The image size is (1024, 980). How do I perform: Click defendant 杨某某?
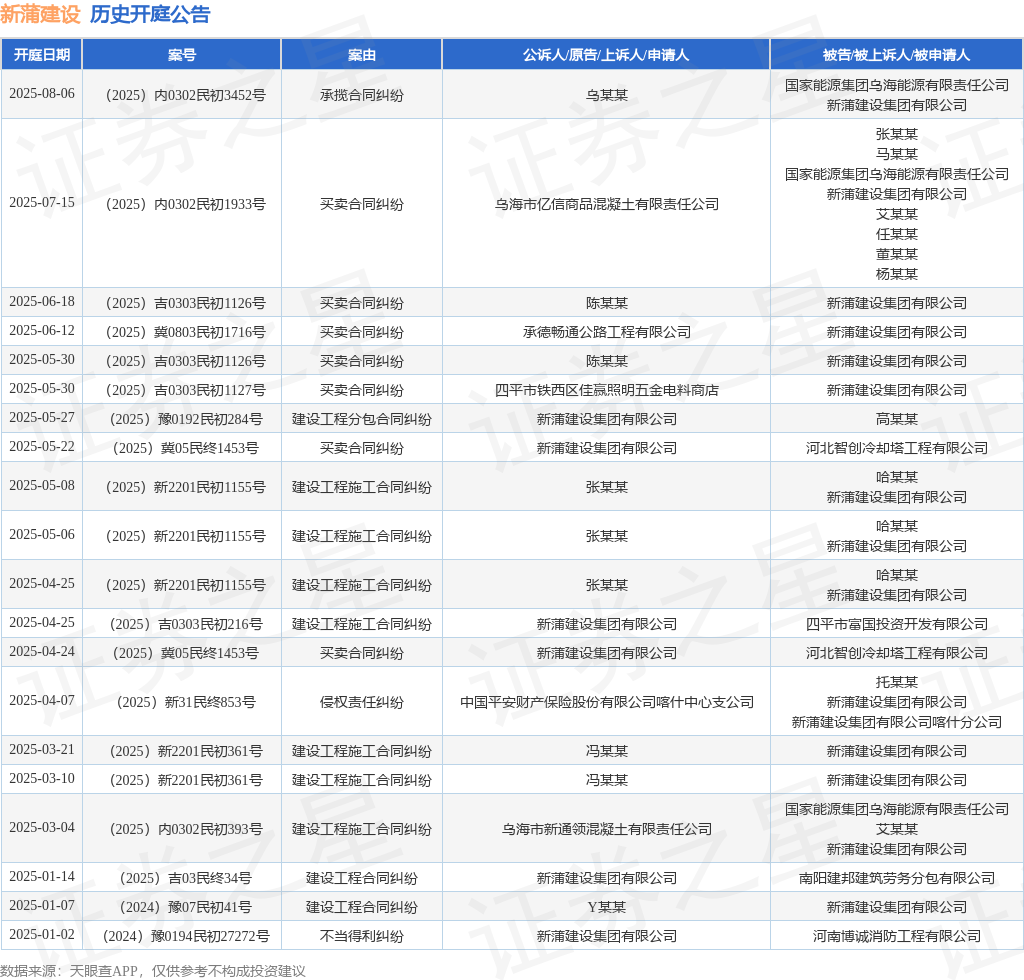pyautogui.click(x=897, y=274)
